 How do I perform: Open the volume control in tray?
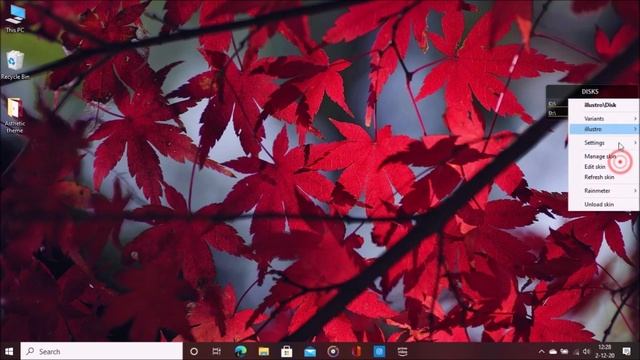click(x=587, y=351)
